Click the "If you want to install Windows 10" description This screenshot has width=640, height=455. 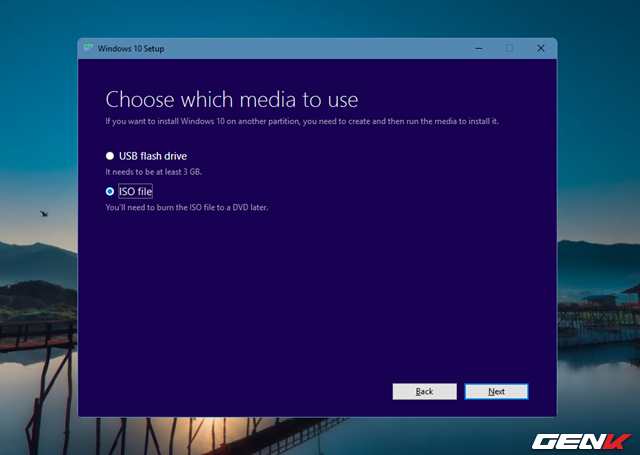click(x=302, y=121)
